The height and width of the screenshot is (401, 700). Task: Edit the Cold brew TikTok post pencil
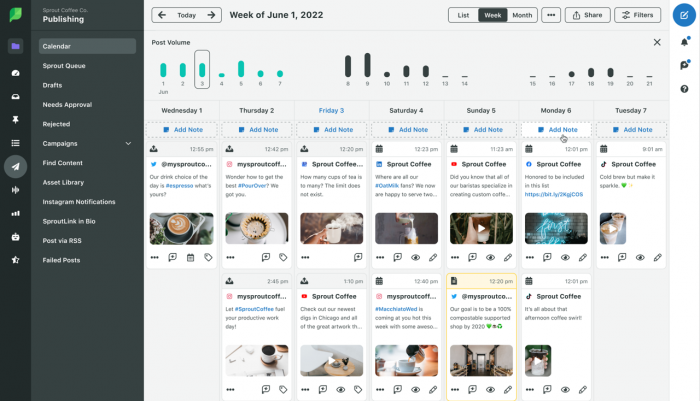tap(658, 257)
